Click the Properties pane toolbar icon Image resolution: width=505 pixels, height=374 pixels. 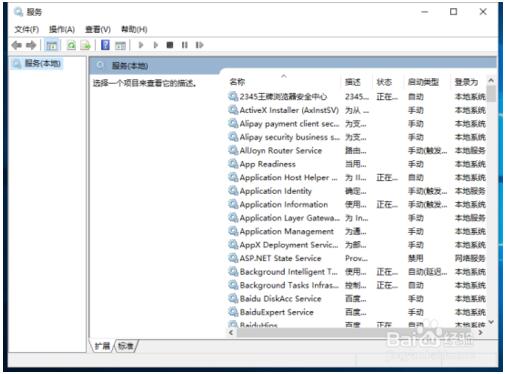coord(120,45)
